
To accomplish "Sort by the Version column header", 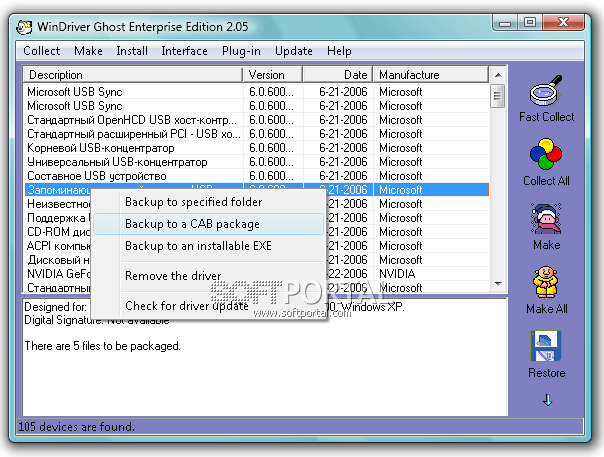I will (x=273, y=74).
